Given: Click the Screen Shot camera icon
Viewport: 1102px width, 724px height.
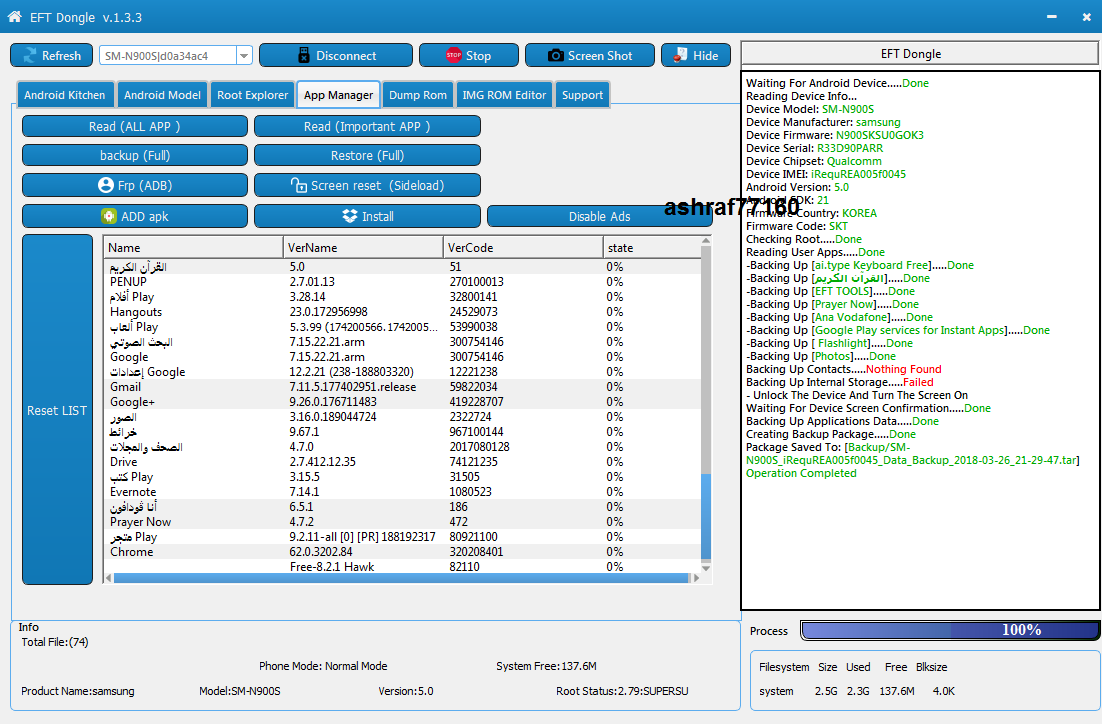Looking at the screenshot, I should [x=555, y=55].
